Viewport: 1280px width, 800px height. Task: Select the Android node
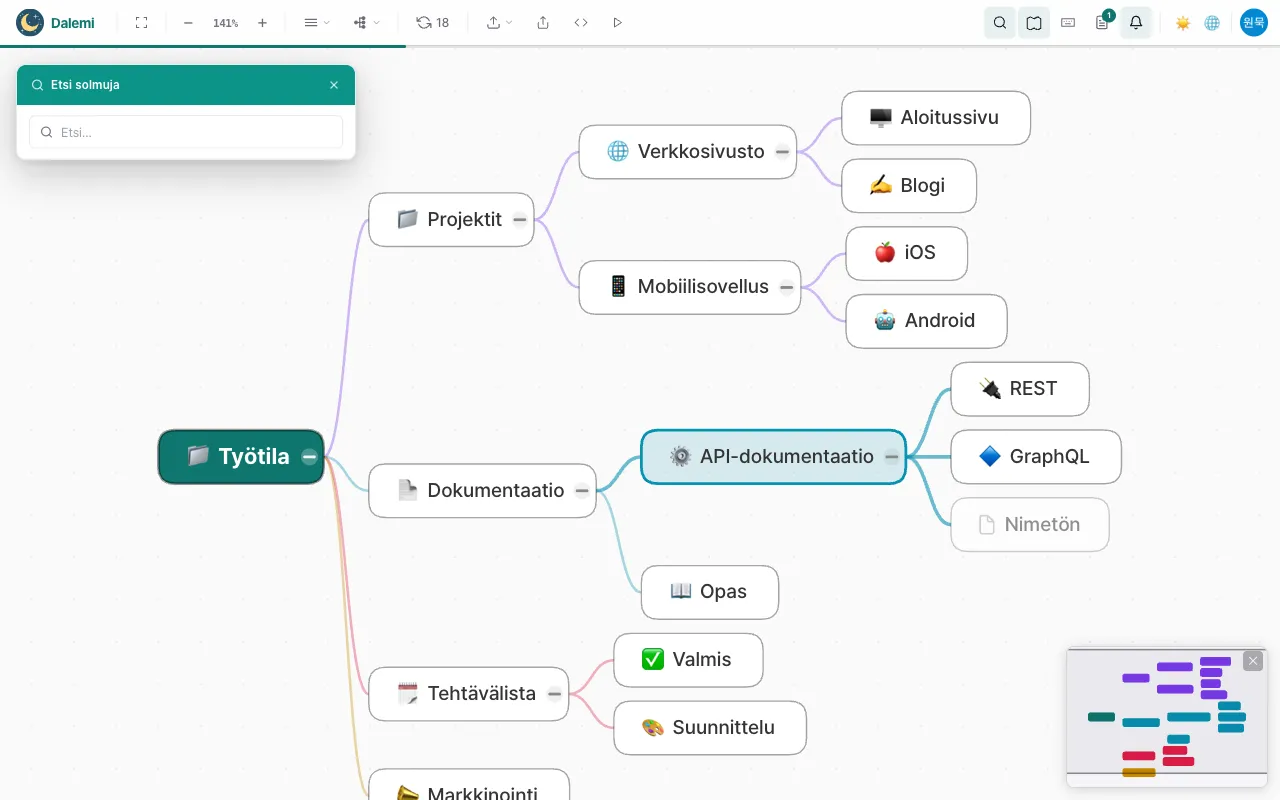[926, 321]
